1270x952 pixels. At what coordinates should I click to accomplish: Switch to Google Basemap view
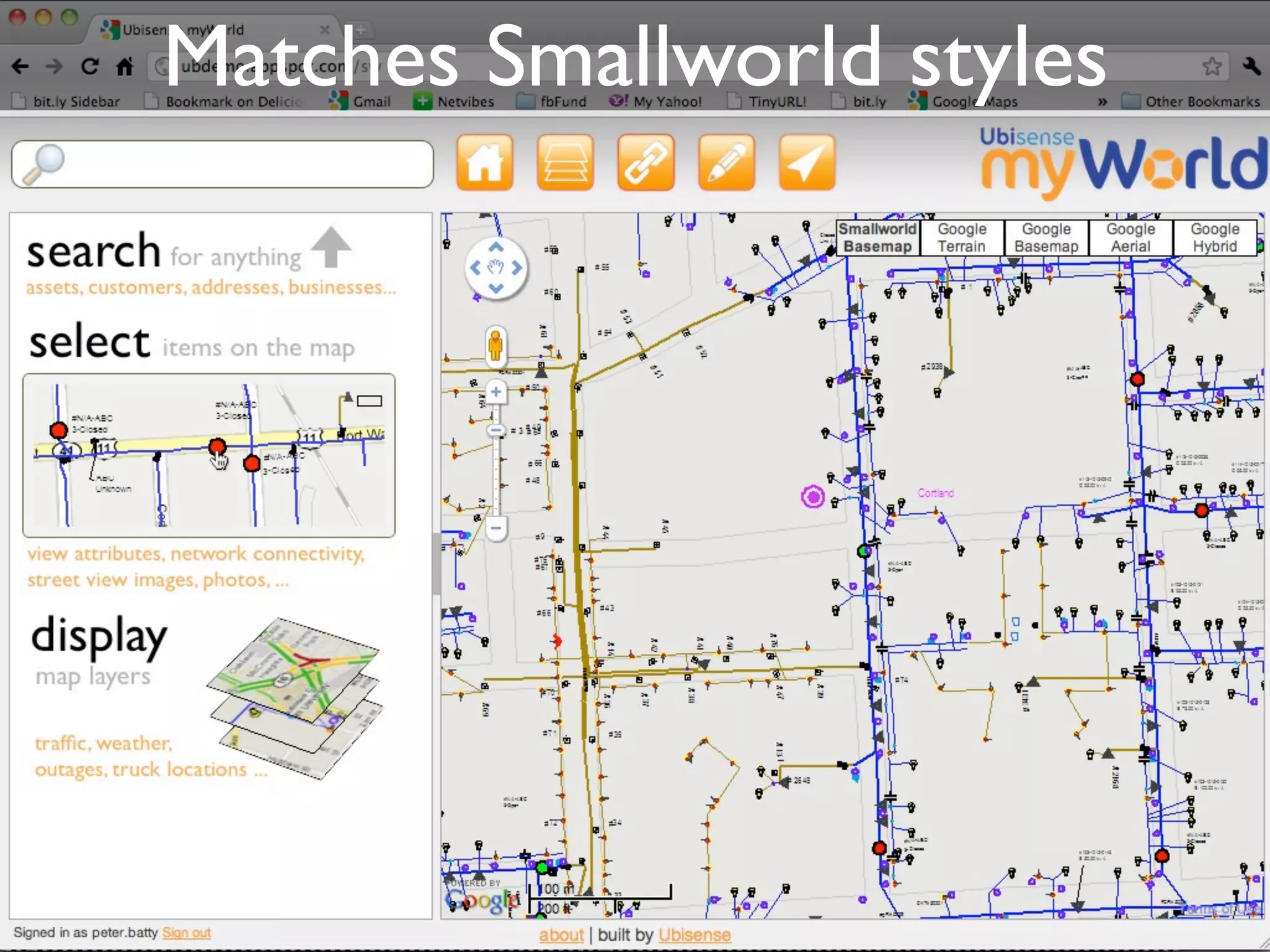[x=1046, y=237]
